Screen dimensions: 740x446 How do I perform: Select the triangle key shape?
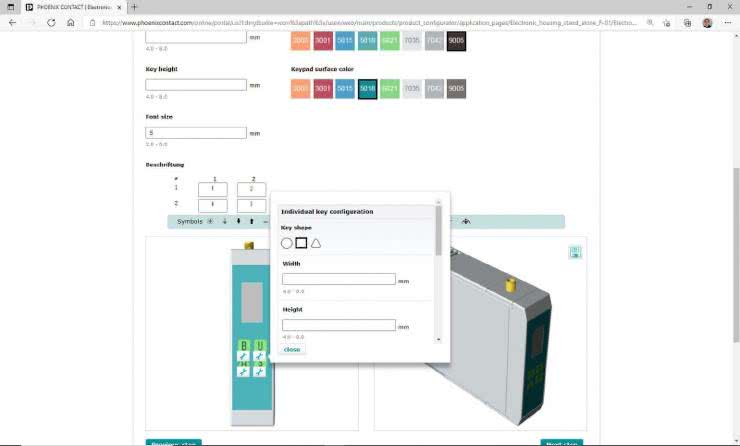pos(316,243)
